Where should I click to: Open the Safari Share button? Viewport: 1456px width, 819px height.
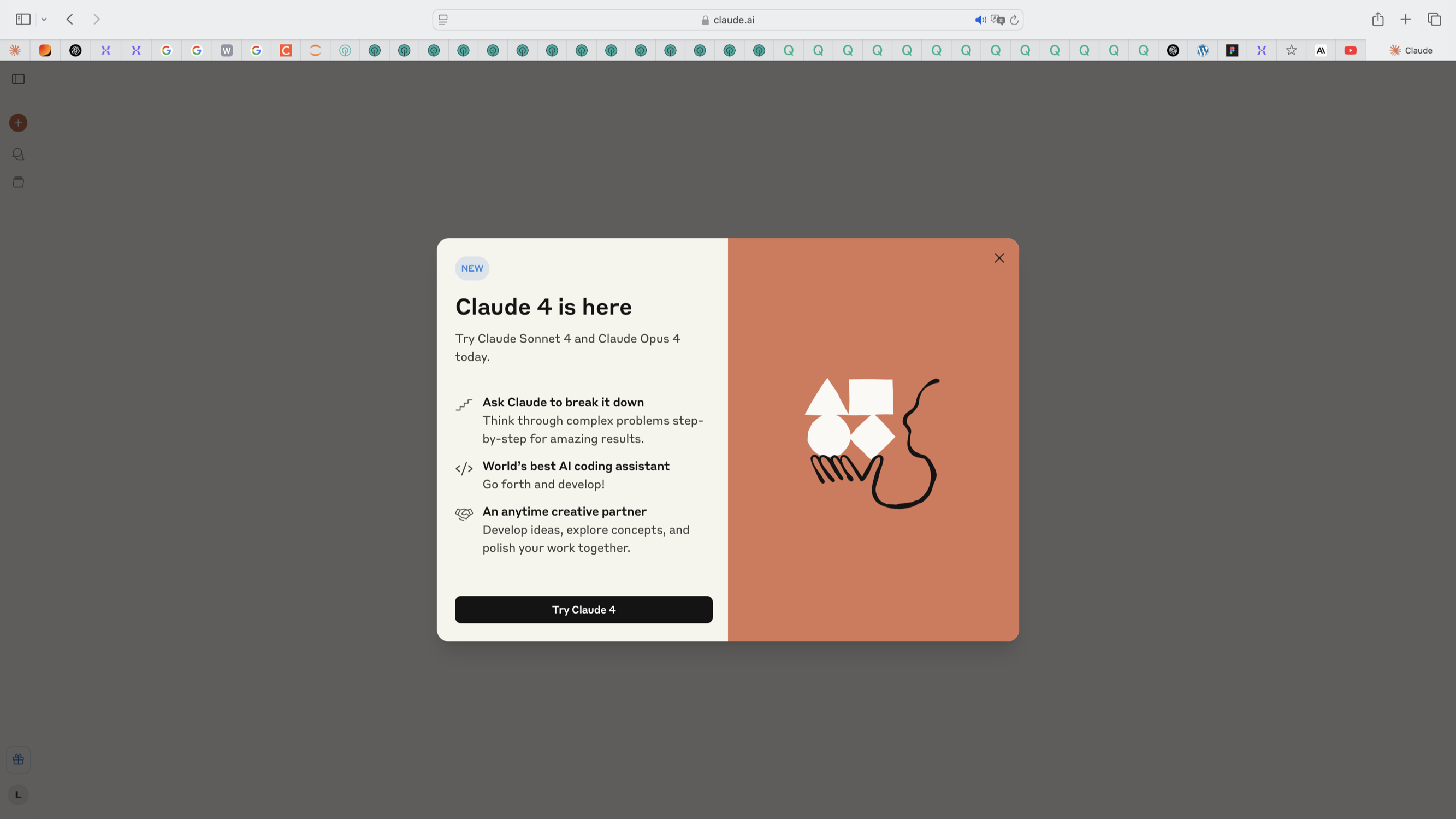click(x=1378, y=19)
